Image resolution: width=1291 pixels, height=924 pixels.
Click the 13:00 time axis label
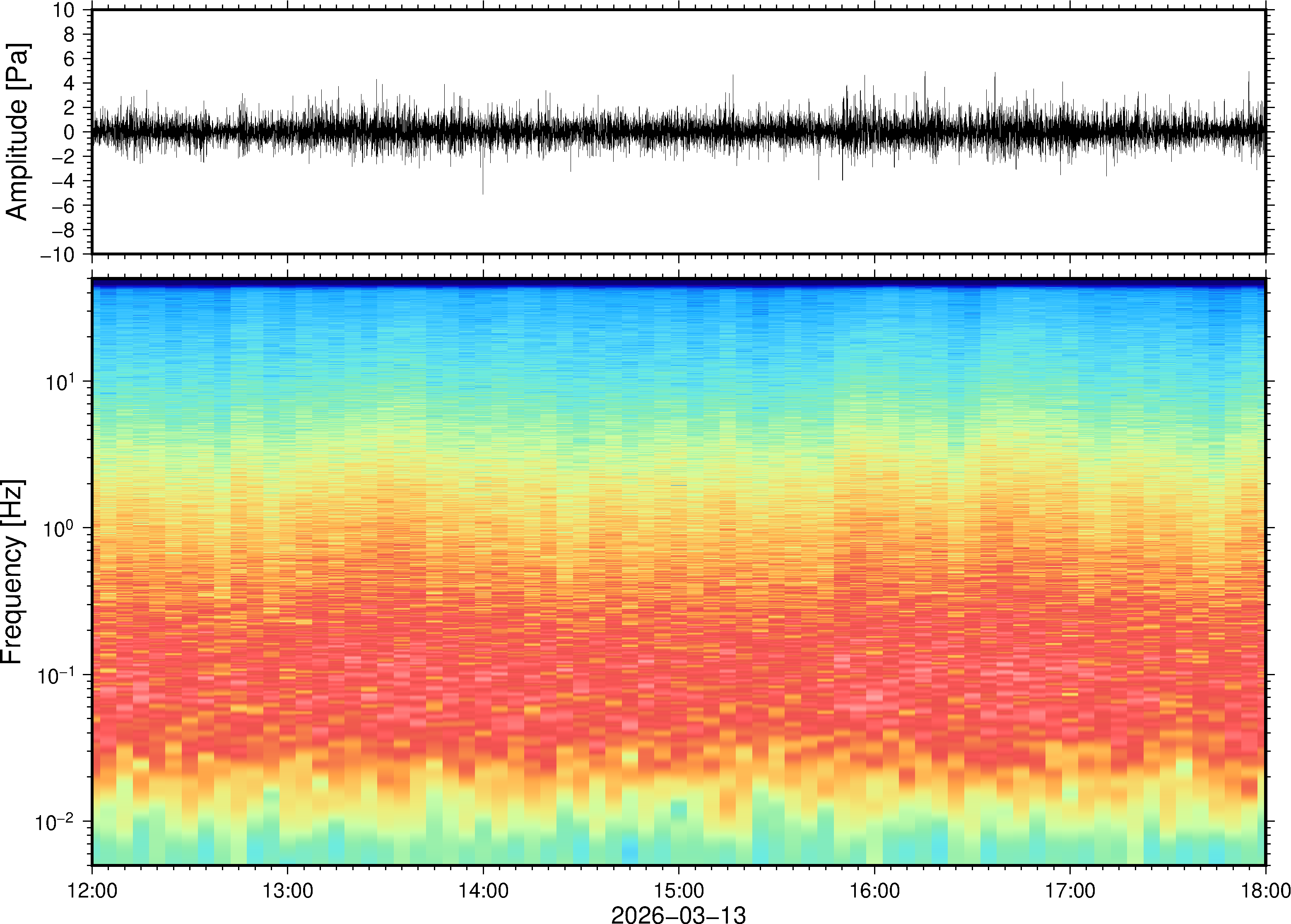(x=287, y=890)
